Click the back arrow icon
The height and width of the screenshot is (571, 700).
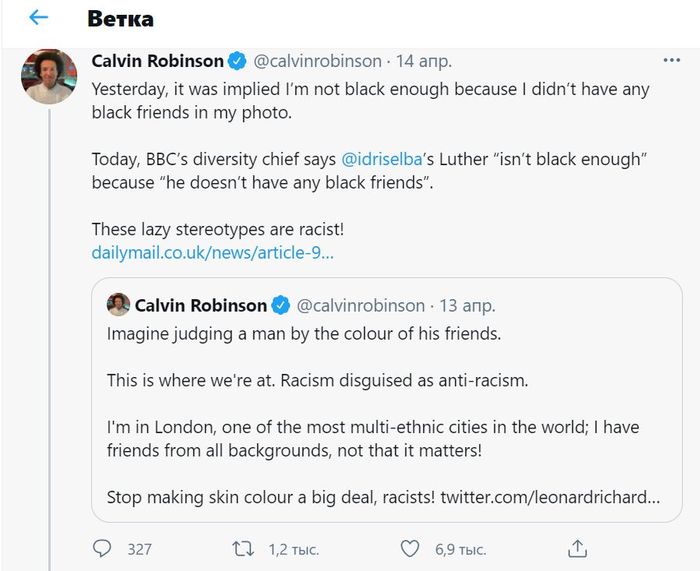(39, 18)
